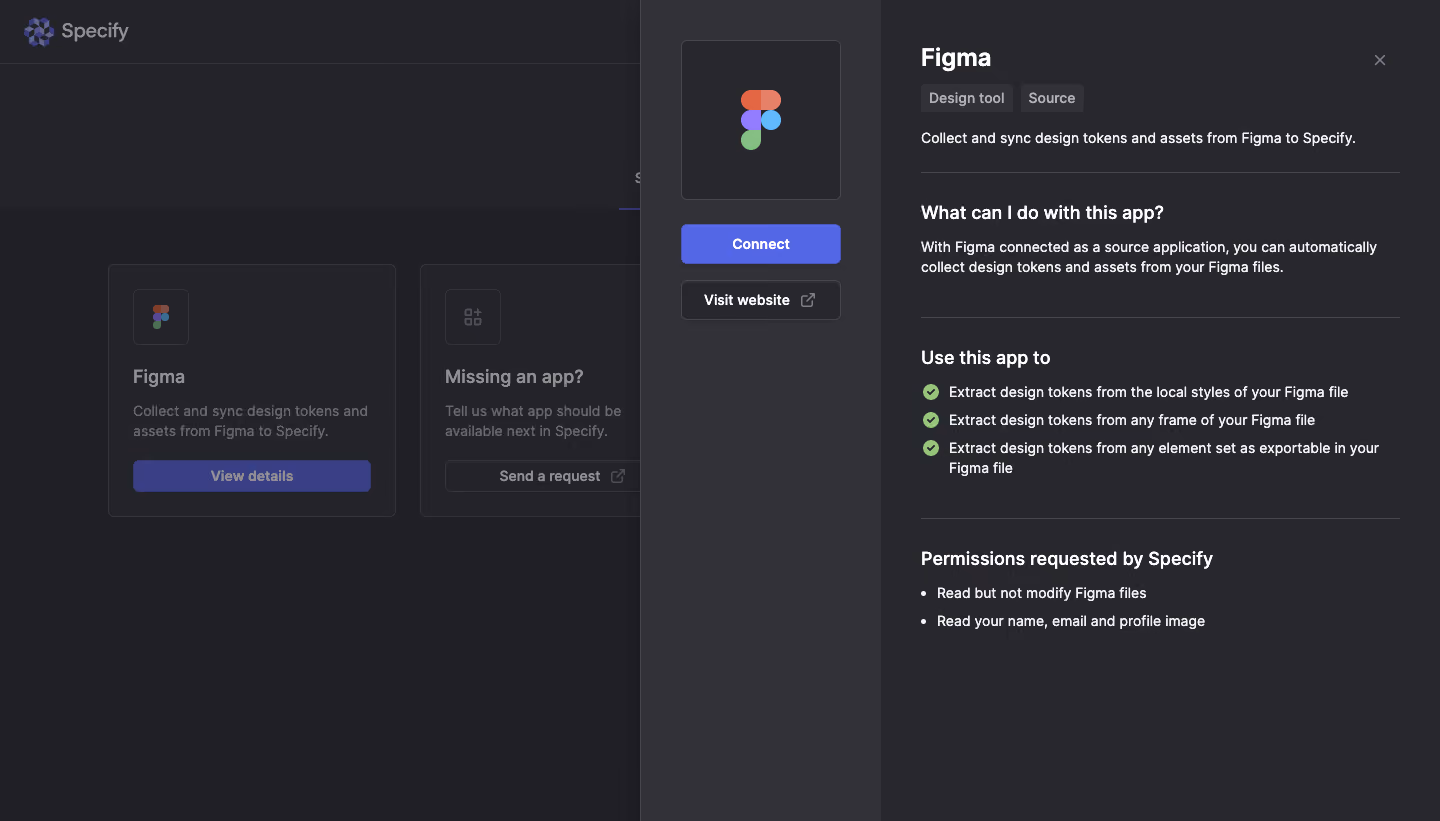
Task: Select the Source tag
Action: click(x=1052, y=98)
